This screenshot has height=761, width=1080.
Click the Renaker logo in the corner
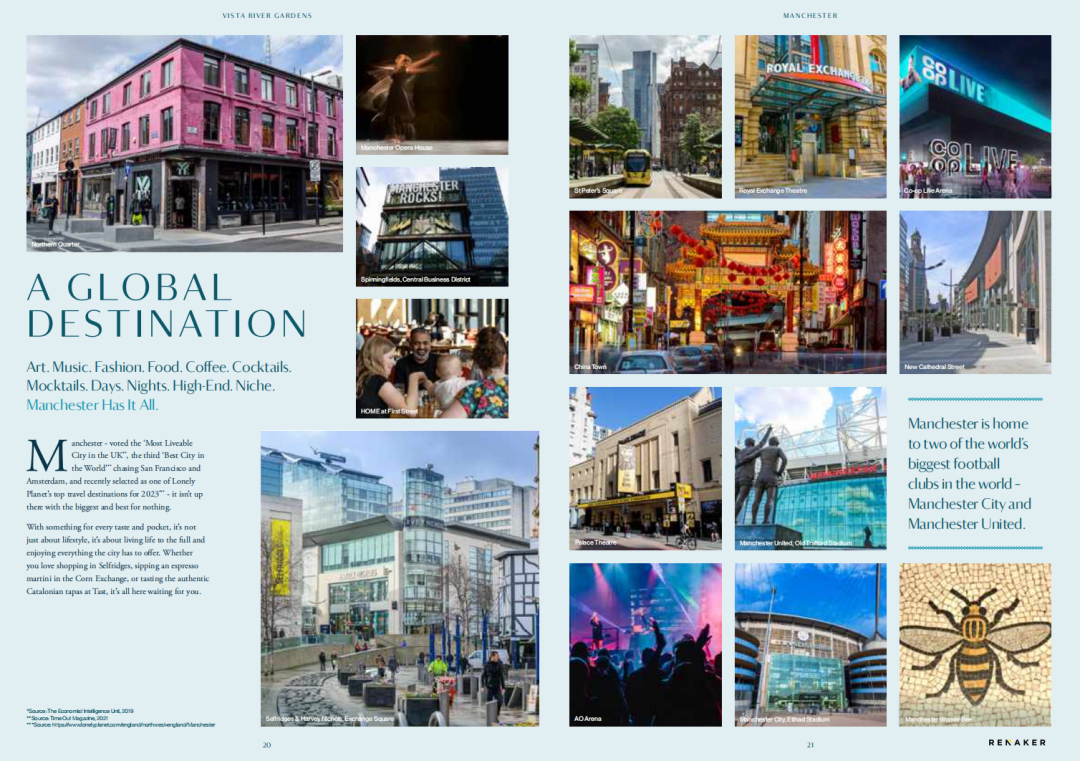click(x=1016, y=742)
